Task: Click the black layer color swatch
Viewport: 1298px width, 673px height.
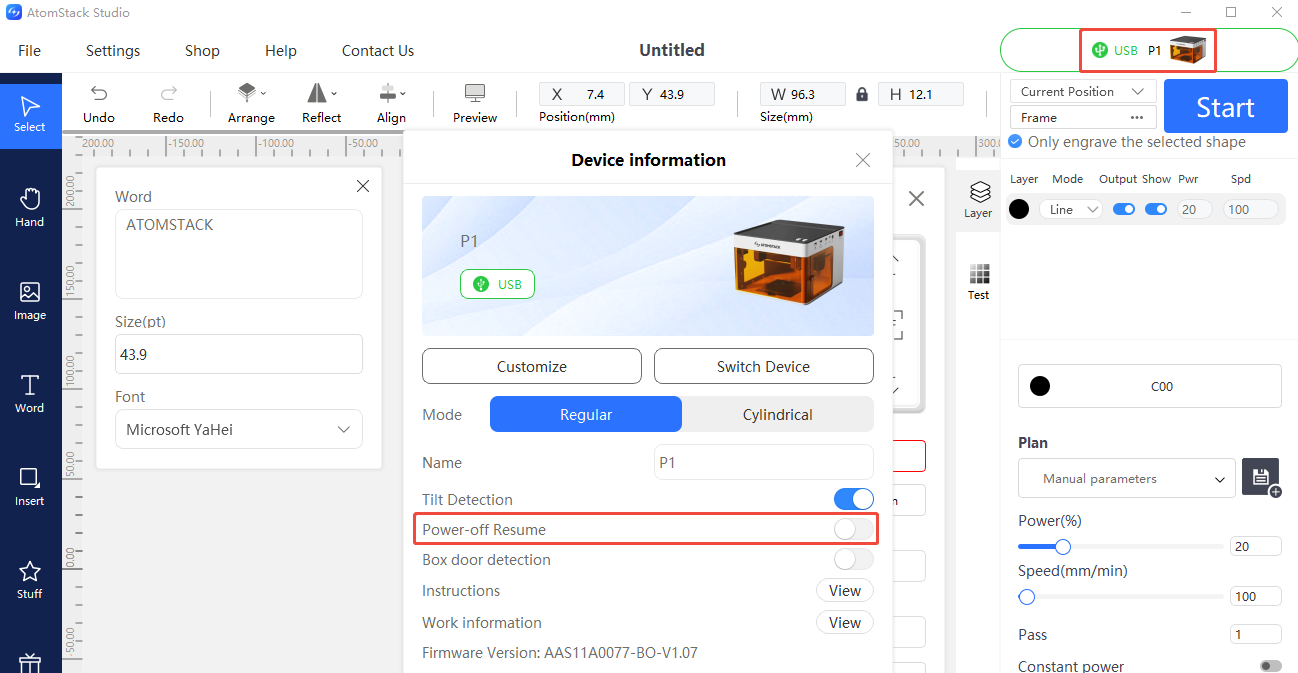Action: coord(1019,209)
